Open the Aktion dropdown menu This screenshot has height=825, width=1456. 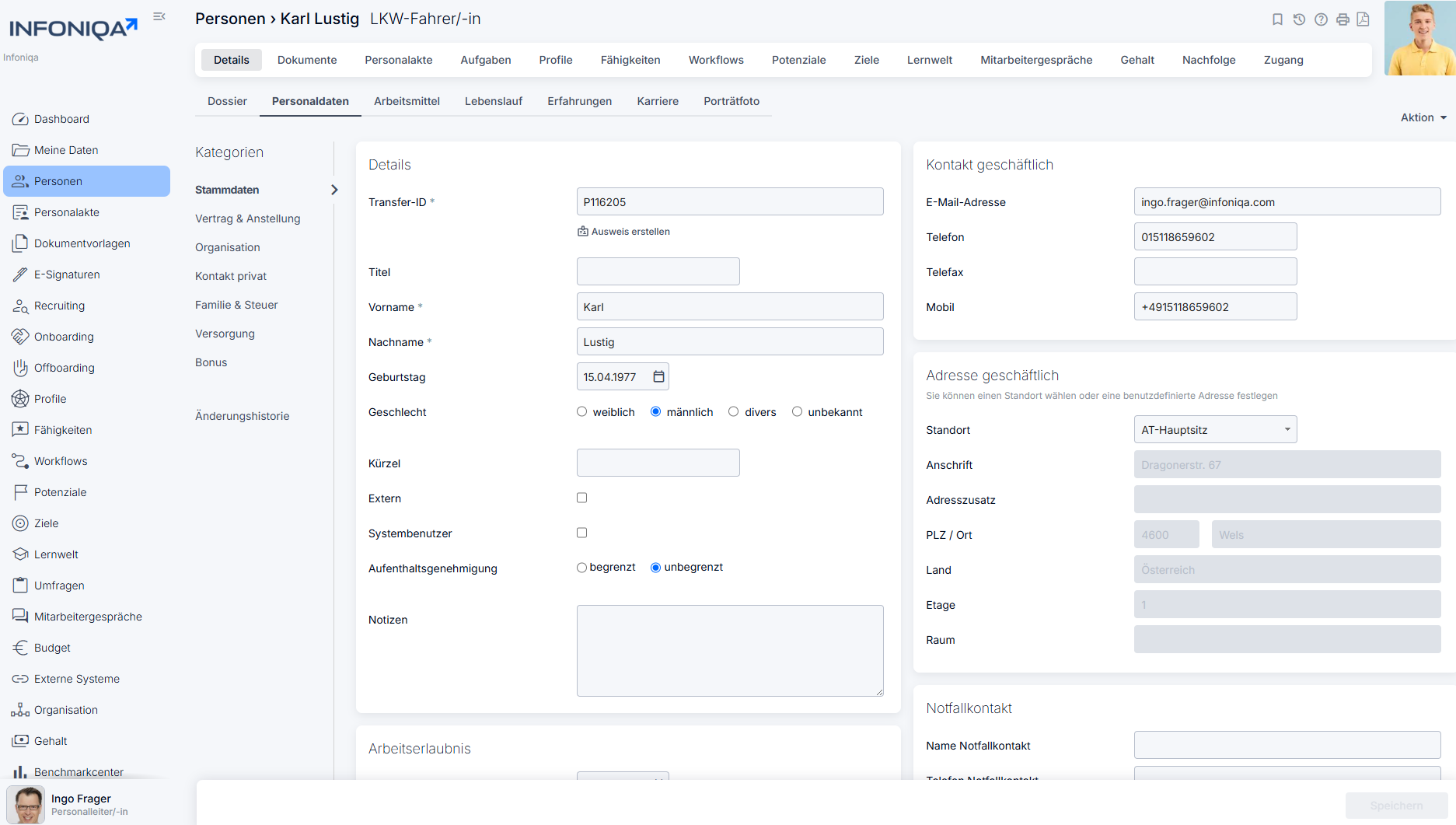pyautogui.click(x=1423, y=117)
